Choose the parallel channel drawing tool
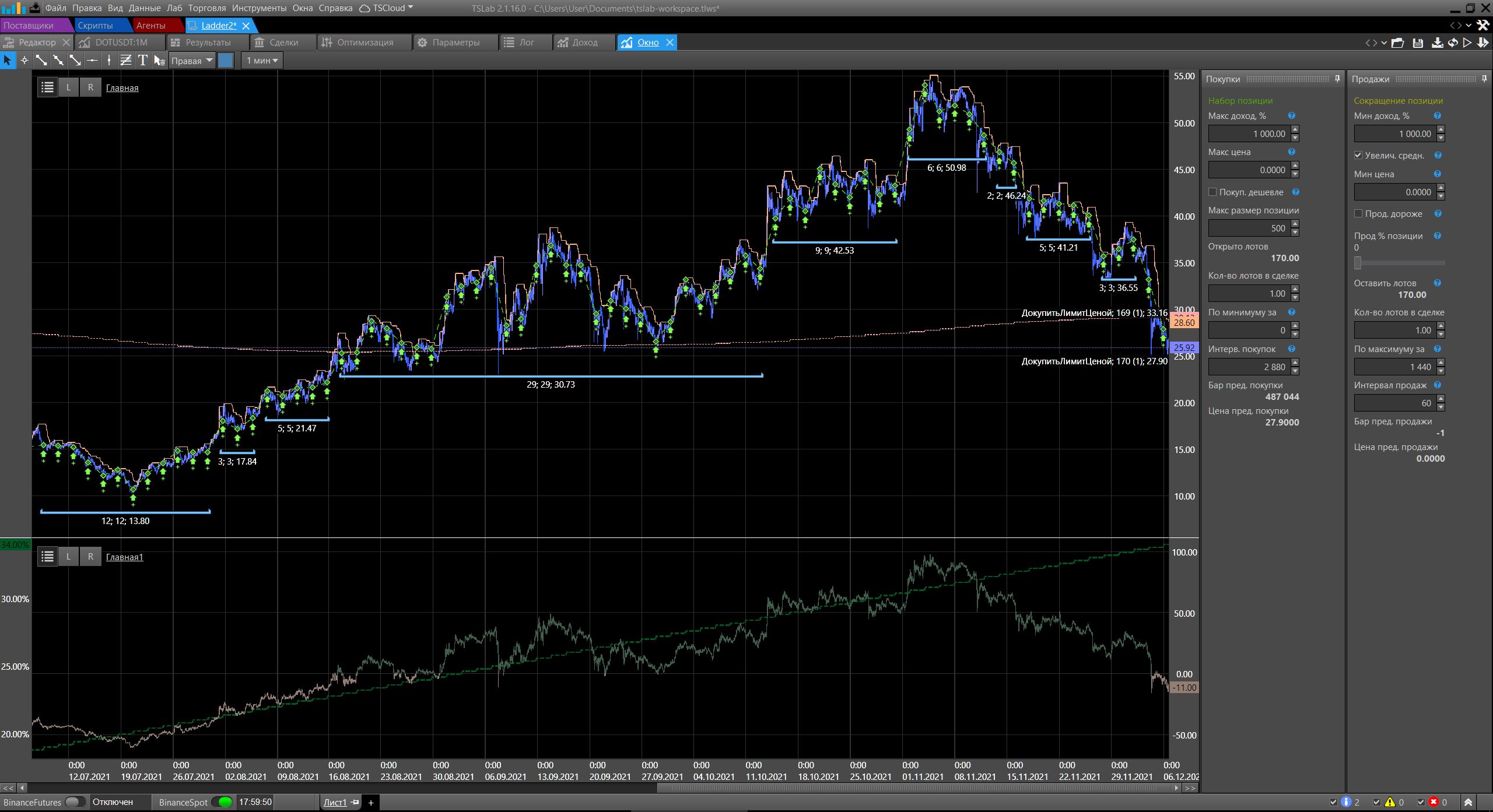1493x812 pixels. click(x=125, y=60)
